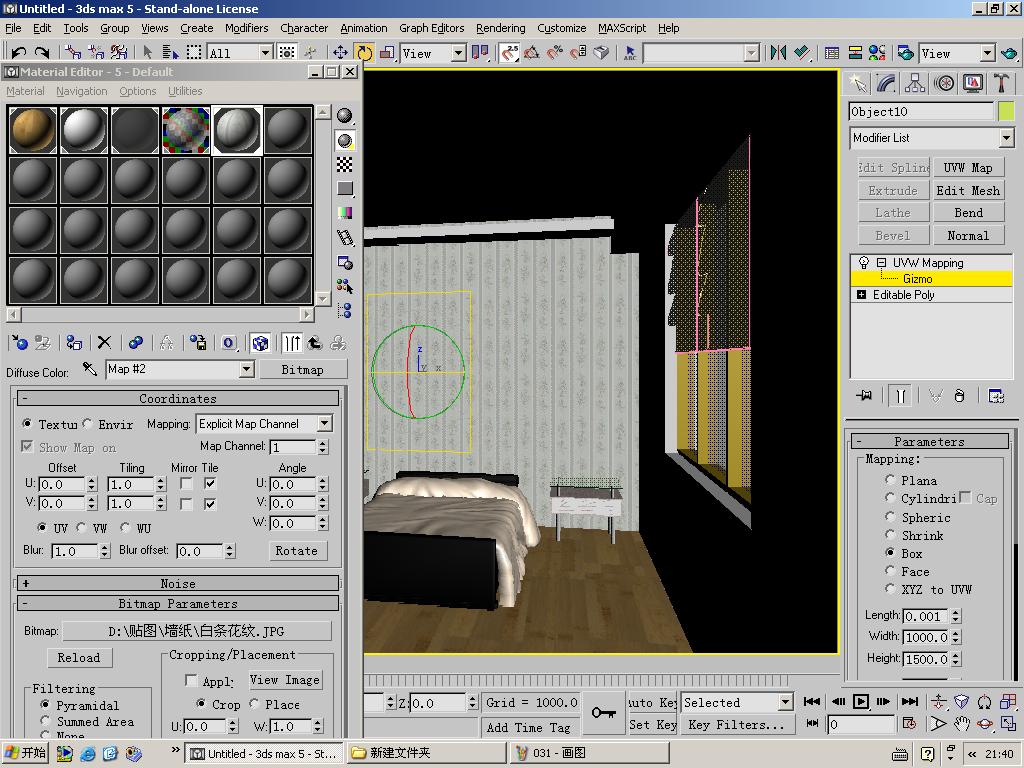Click the Bitmap map type button
The image size is (1024, 768).
click(x=302, y=370)
